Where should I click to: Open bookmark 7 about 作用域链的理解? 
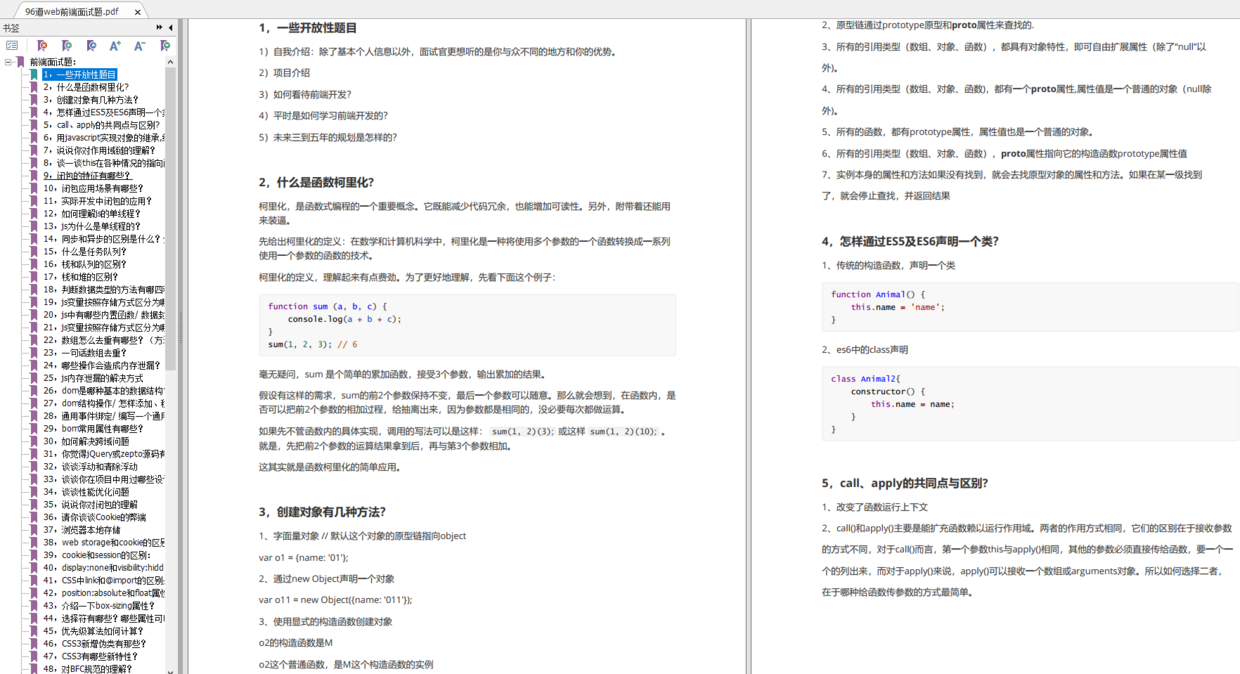98,151
